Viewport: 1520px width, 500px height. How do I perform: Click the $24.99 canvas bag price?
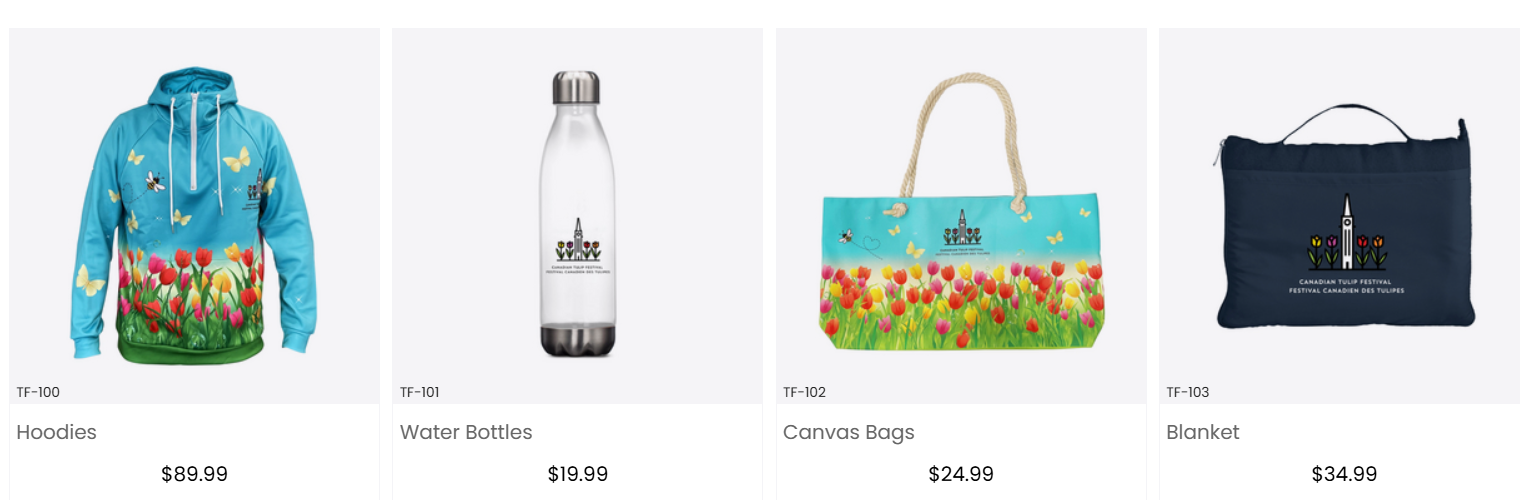(961, 474)
